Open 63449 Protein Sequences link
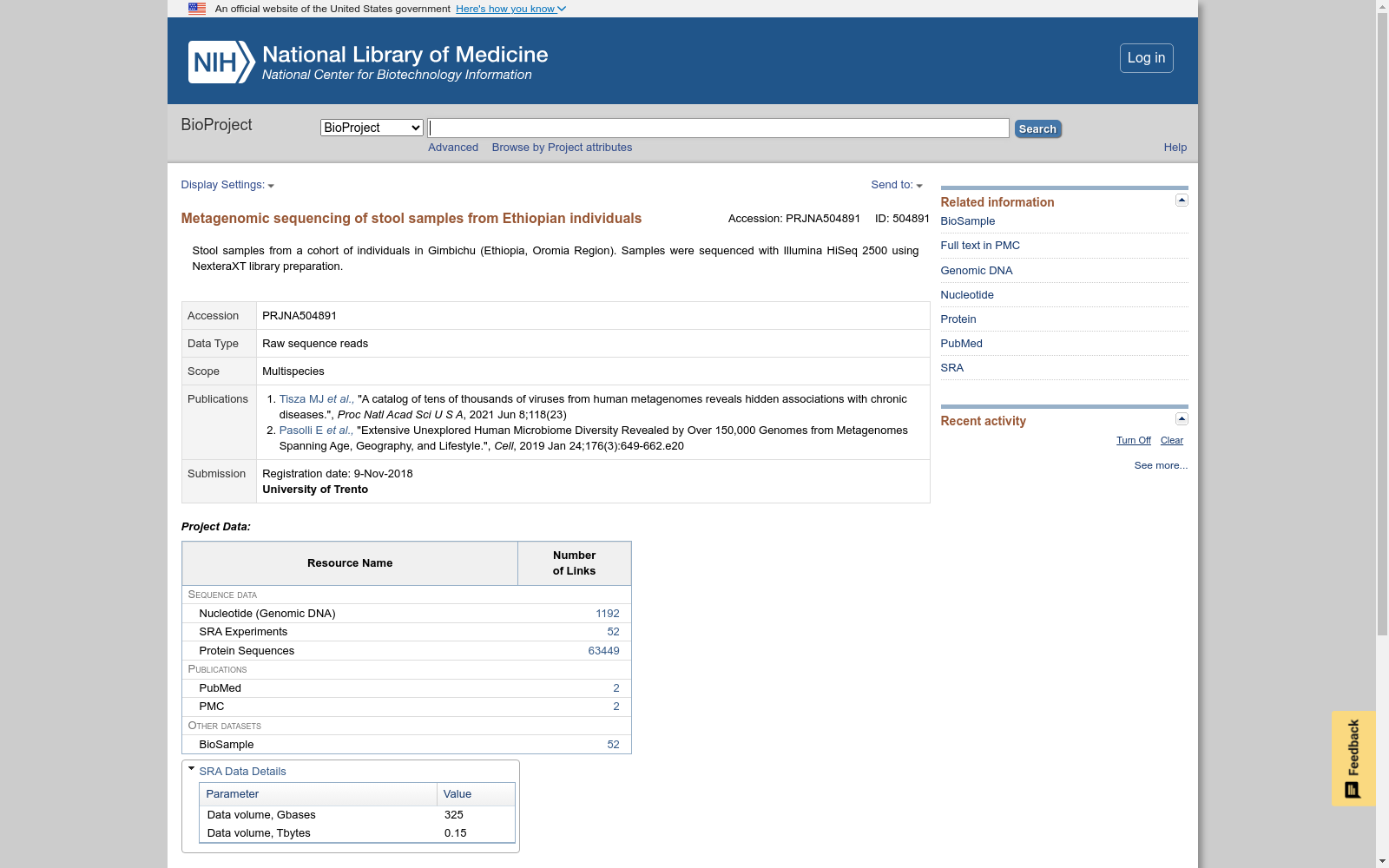 (x=603, y=651)
